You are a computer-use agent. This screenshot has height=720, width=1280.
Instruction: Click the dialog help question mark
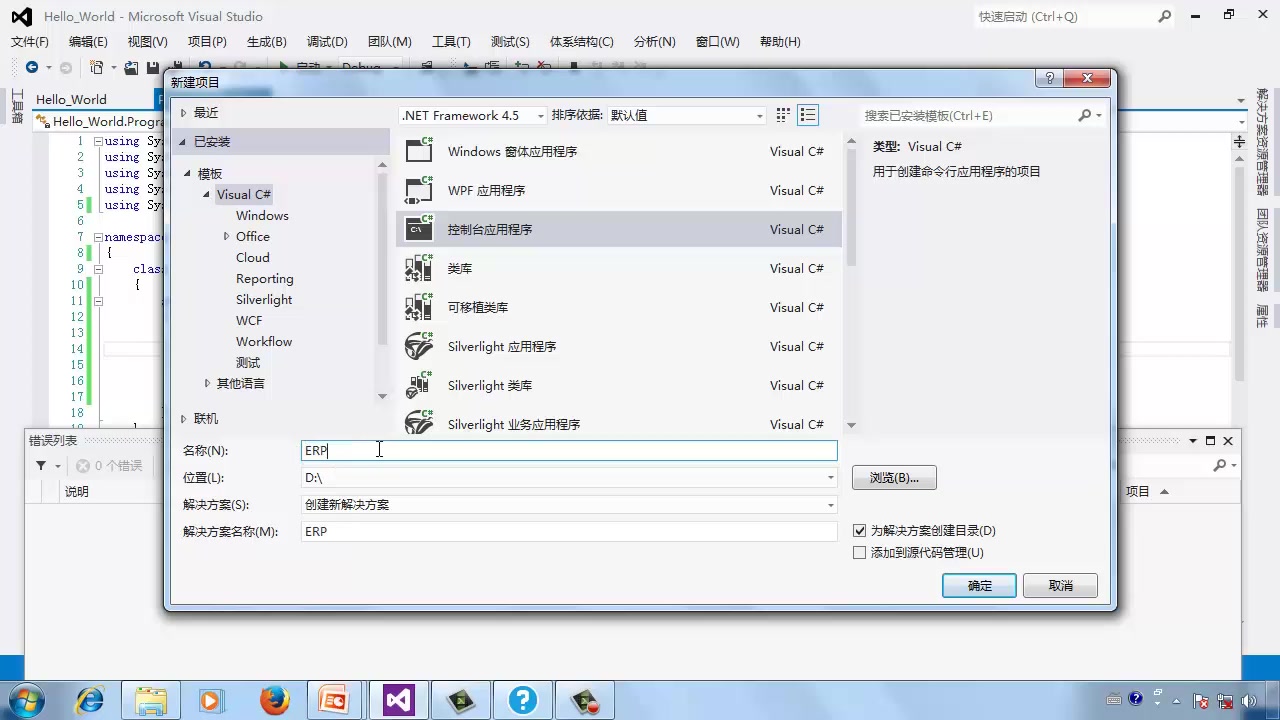pos(1049,78)
